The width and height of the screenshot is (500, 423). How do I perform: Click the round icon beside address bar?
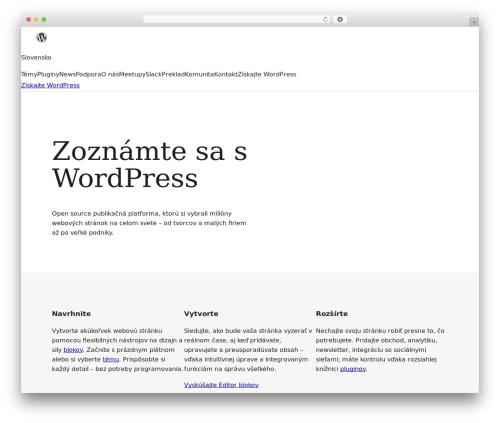click(340, 20)
